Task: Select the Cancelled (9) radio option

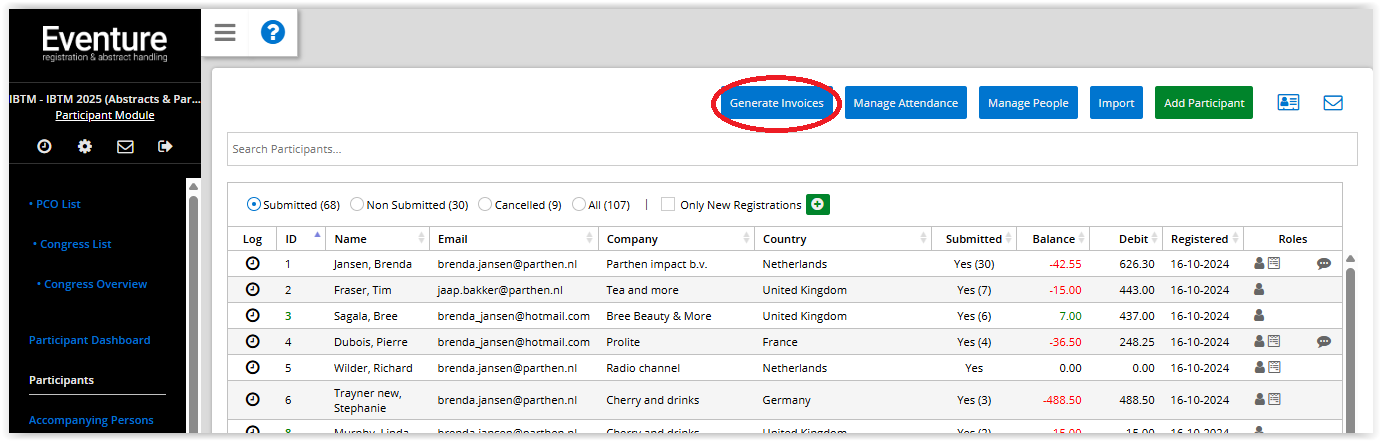Action: (x=485, y=205)
